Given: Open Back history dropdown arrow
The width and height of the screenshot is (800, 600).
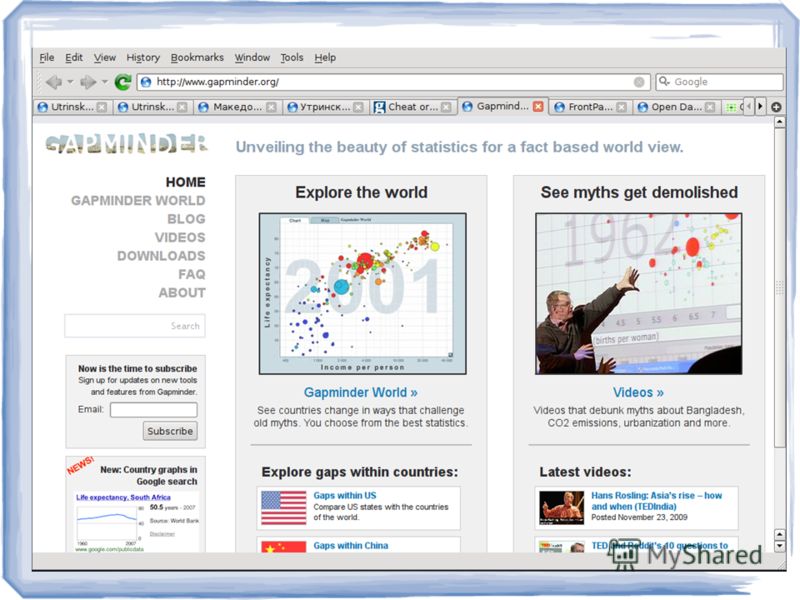Looking at the screenshot, I should pyautogui.click(x=70, y=82).
